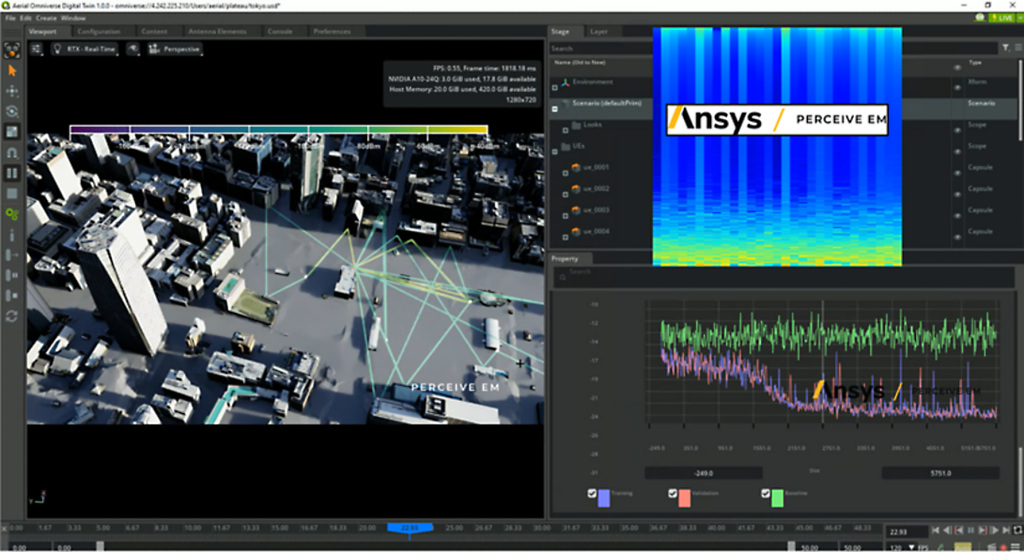Jump to timeline end button
This screenshot has width=1024, height=552.
pyautogui.click(x=1006, y=530)
